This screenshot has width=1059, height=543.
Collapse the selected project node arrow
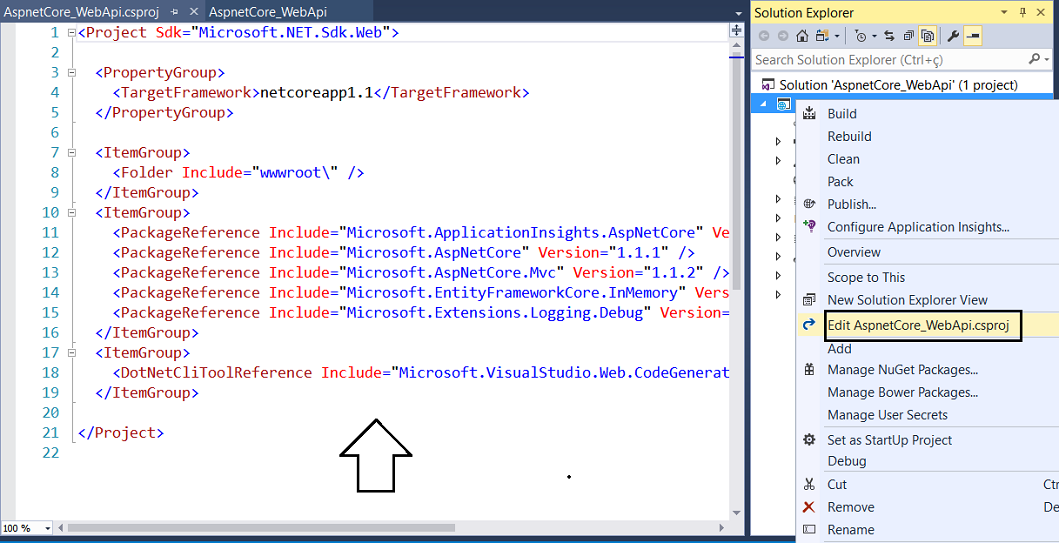[x=764, y=104]
